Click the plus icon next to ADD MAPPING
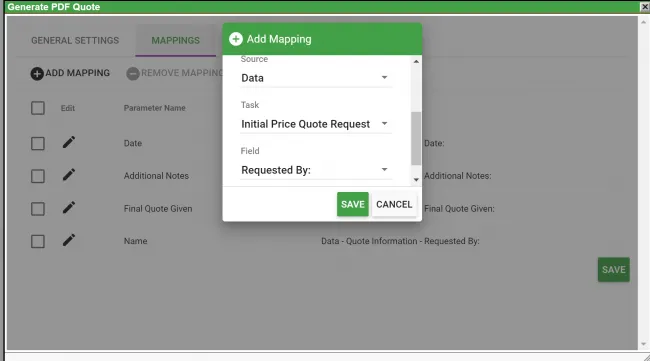This screenshot has height=361, width=650. pyautogui.click(x=37, y=73)
